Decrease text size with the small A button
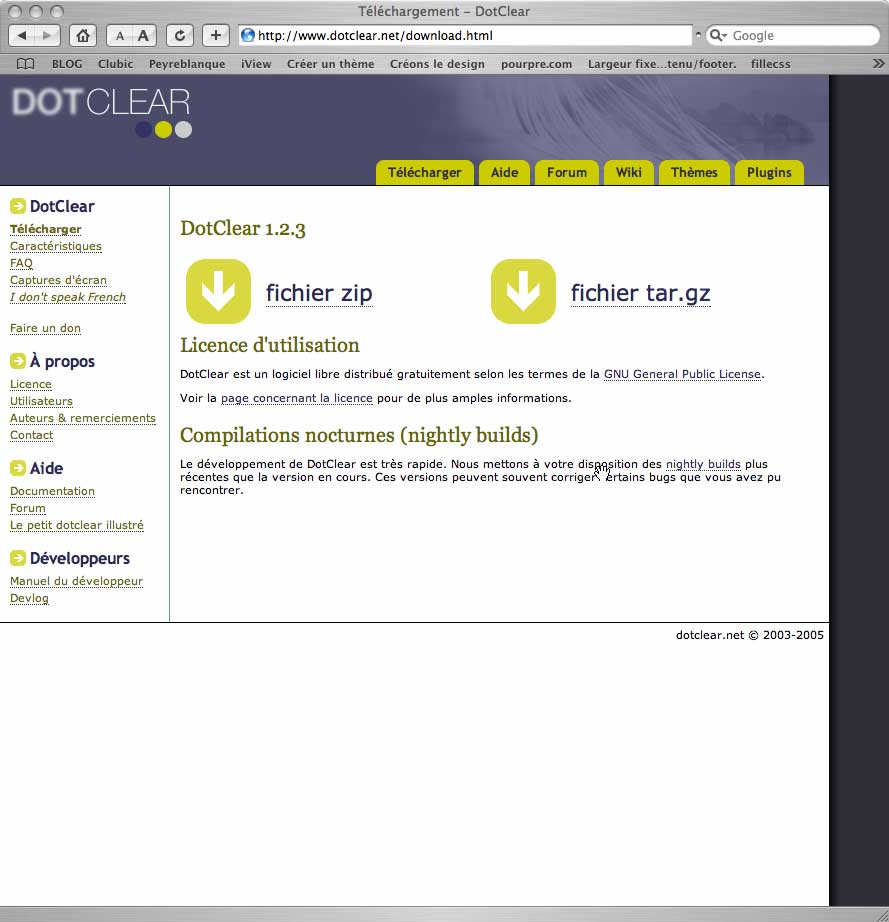Screen dimensions: 889x922 tap(119, 36)
